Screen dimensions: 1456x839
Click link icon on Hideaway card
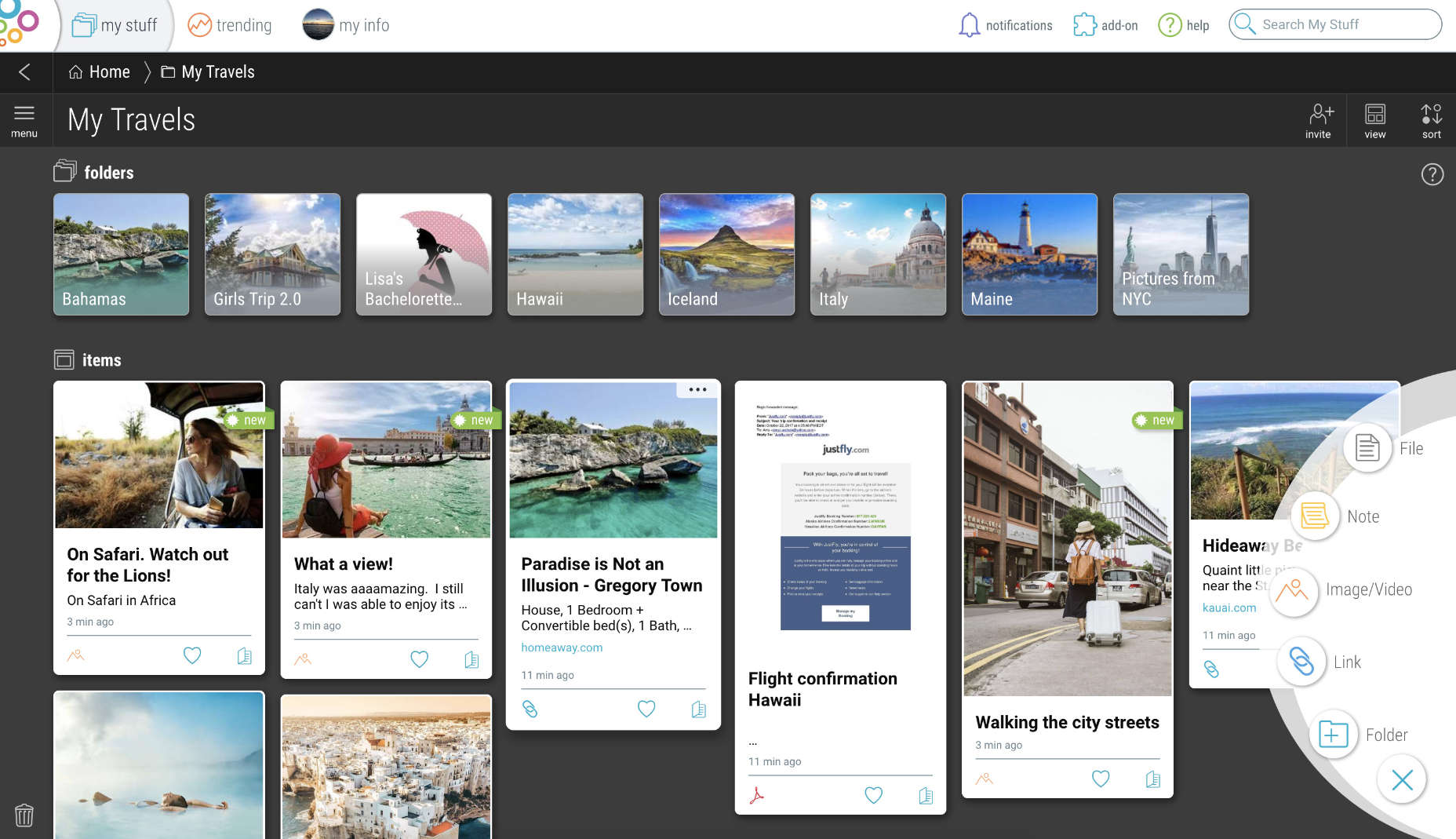point(1212,669)
